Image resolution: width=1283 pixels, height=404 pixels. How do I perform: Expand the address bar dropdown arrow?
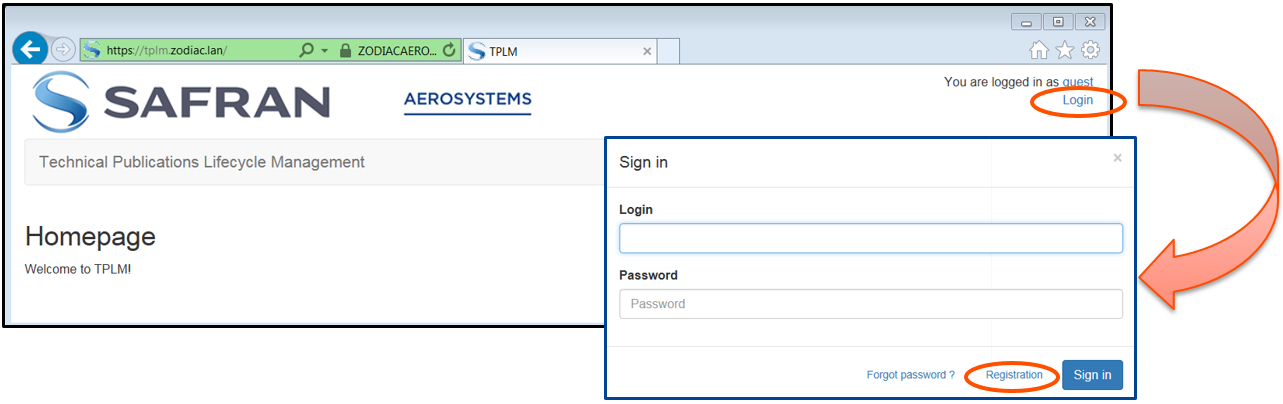pos(324,50)
